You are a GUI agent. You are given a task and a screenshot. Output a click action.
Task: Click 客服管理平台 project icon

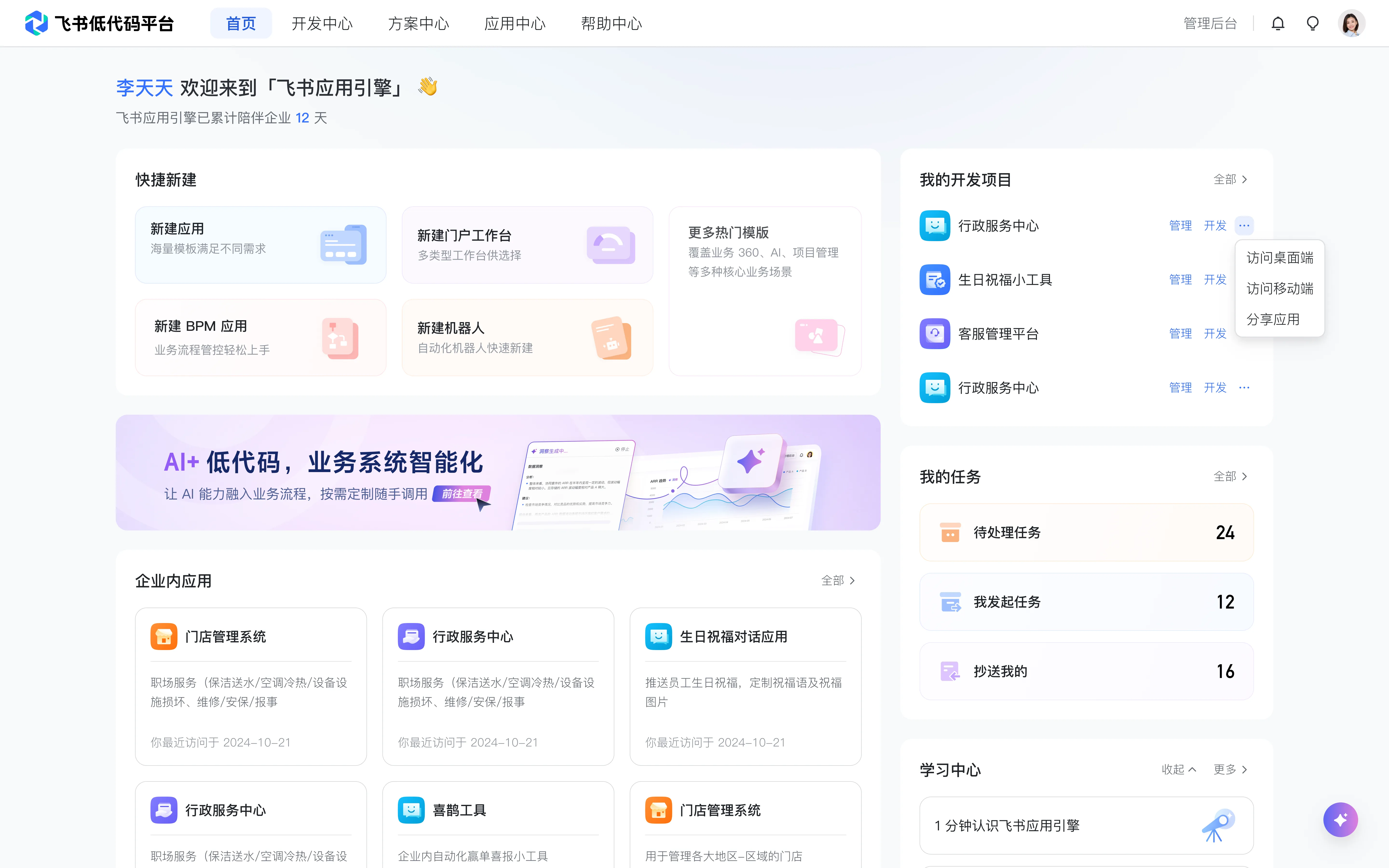(935, 333)
